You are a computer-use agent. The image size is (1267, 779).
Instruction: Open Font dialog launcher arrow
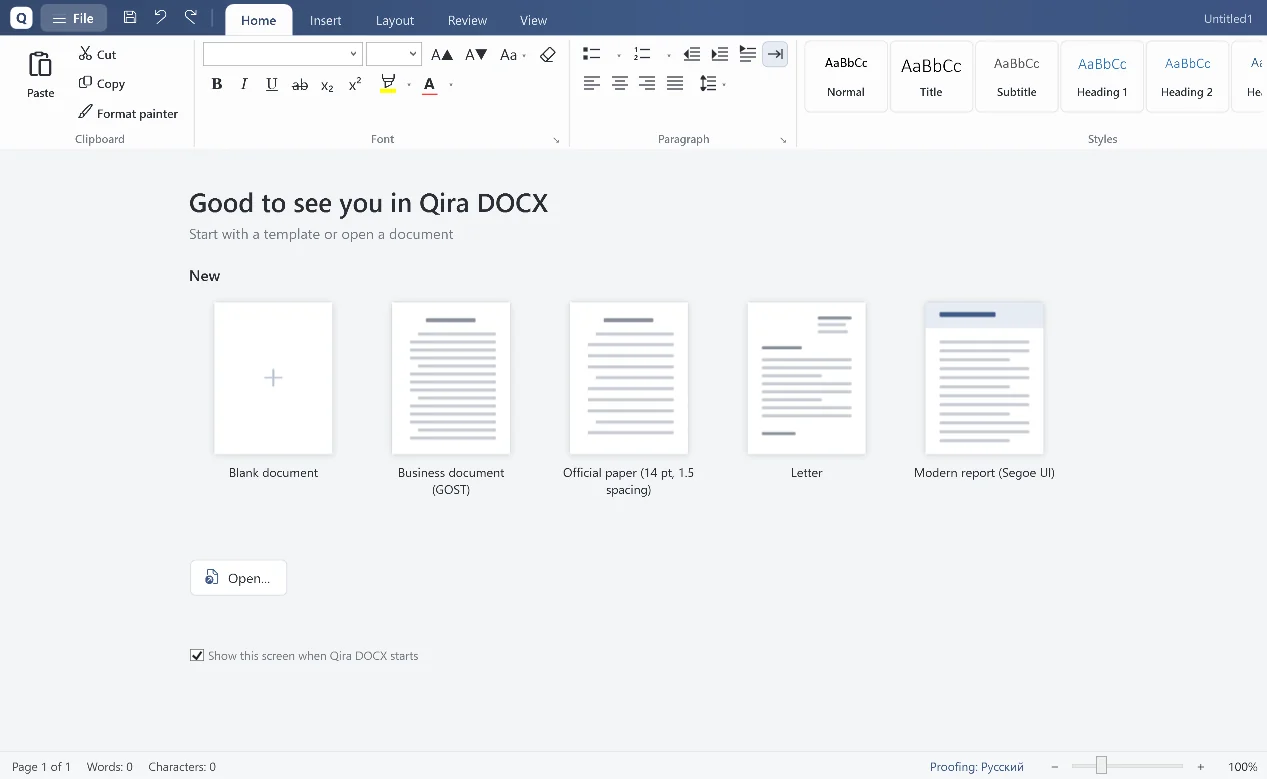tap(556, 140)
